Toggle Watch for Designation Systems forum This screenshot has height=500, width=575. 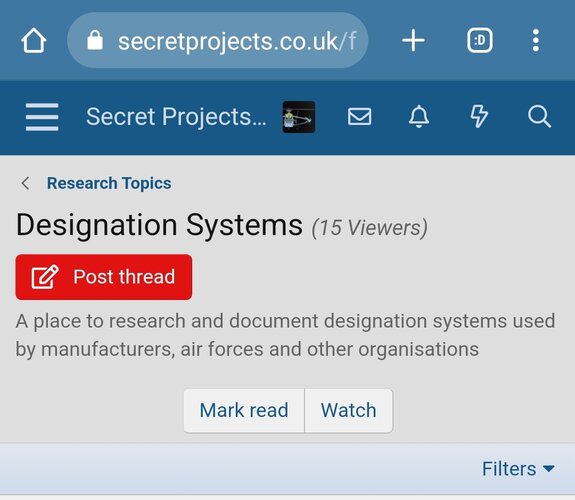coord(348,410)
